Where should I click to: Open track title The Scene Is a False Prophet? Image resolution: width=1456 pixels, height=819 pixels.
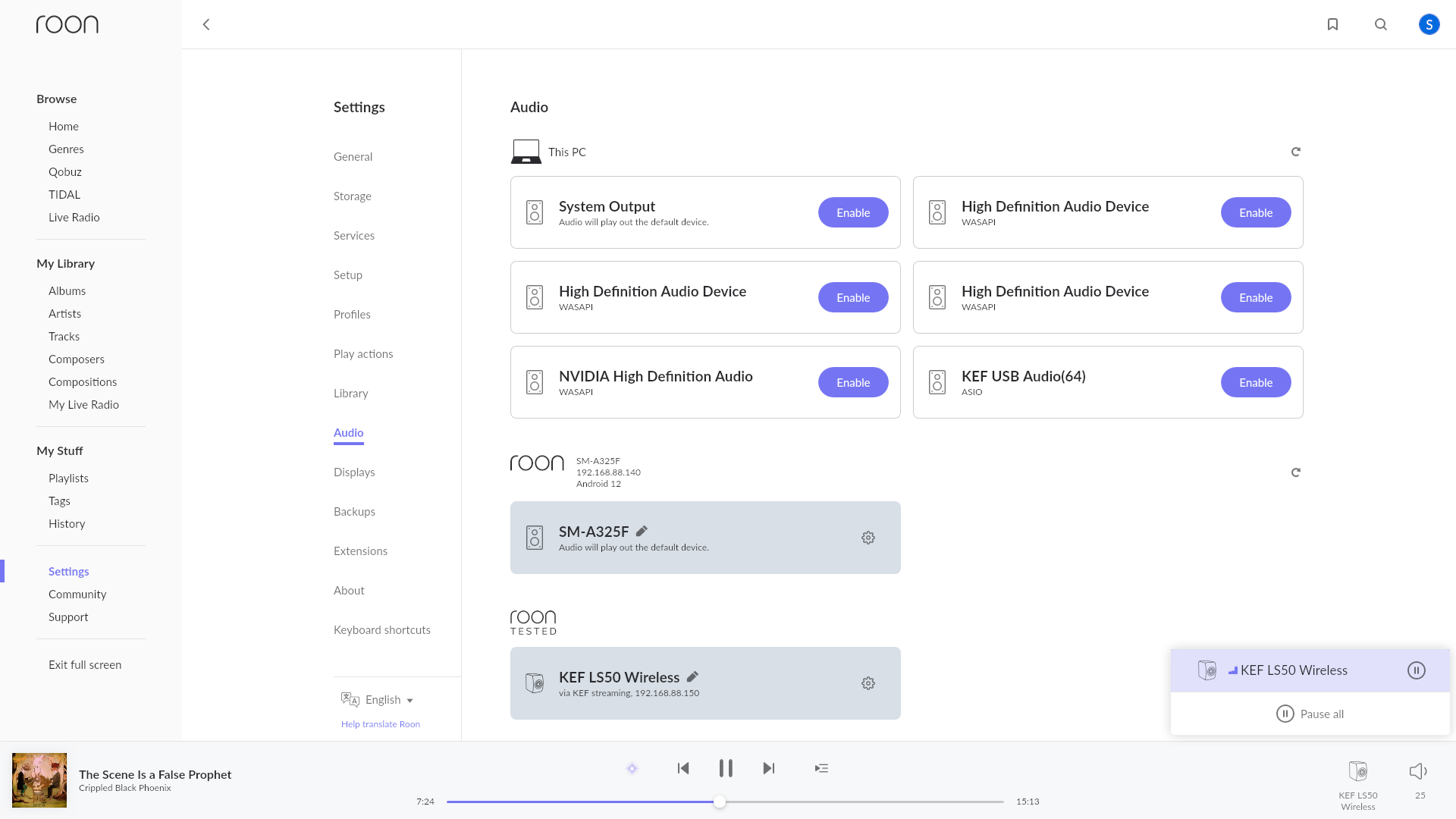155,774
